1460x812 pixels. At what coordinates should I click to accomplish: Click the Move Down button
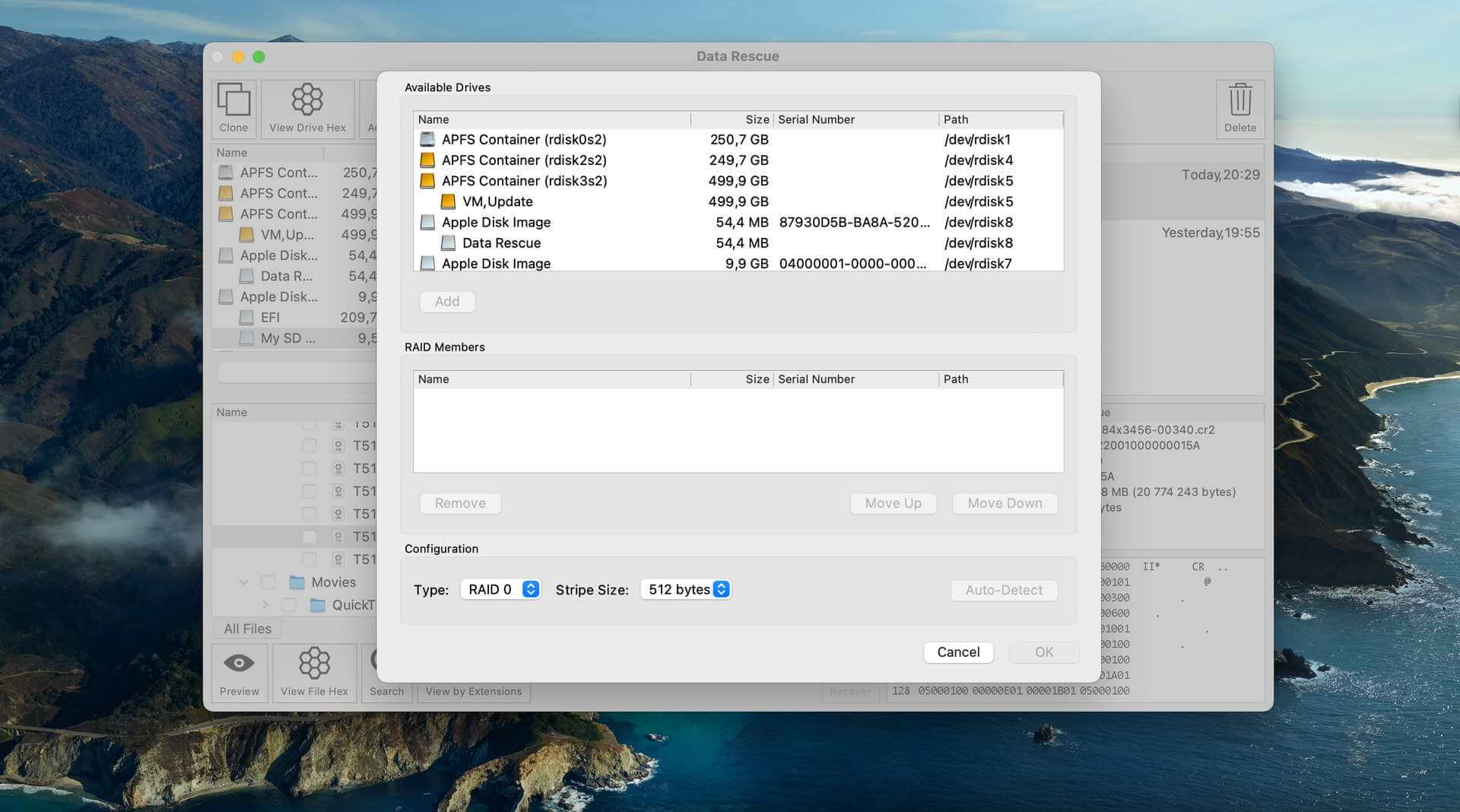(1005, 503)
